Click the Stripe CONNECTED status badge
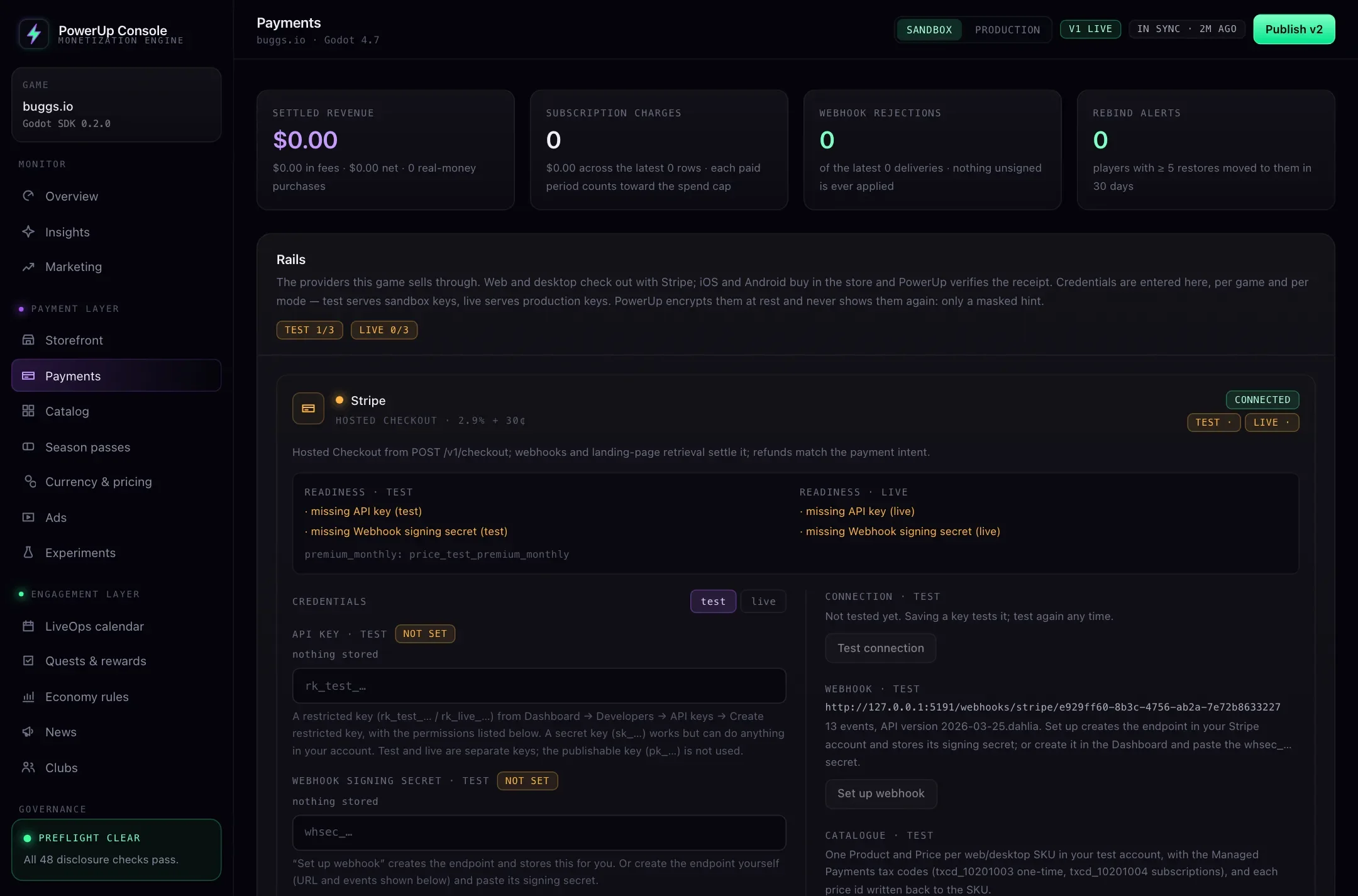Image resolution: width=1358 pixels, height=896 pixels. (1262, 400)
